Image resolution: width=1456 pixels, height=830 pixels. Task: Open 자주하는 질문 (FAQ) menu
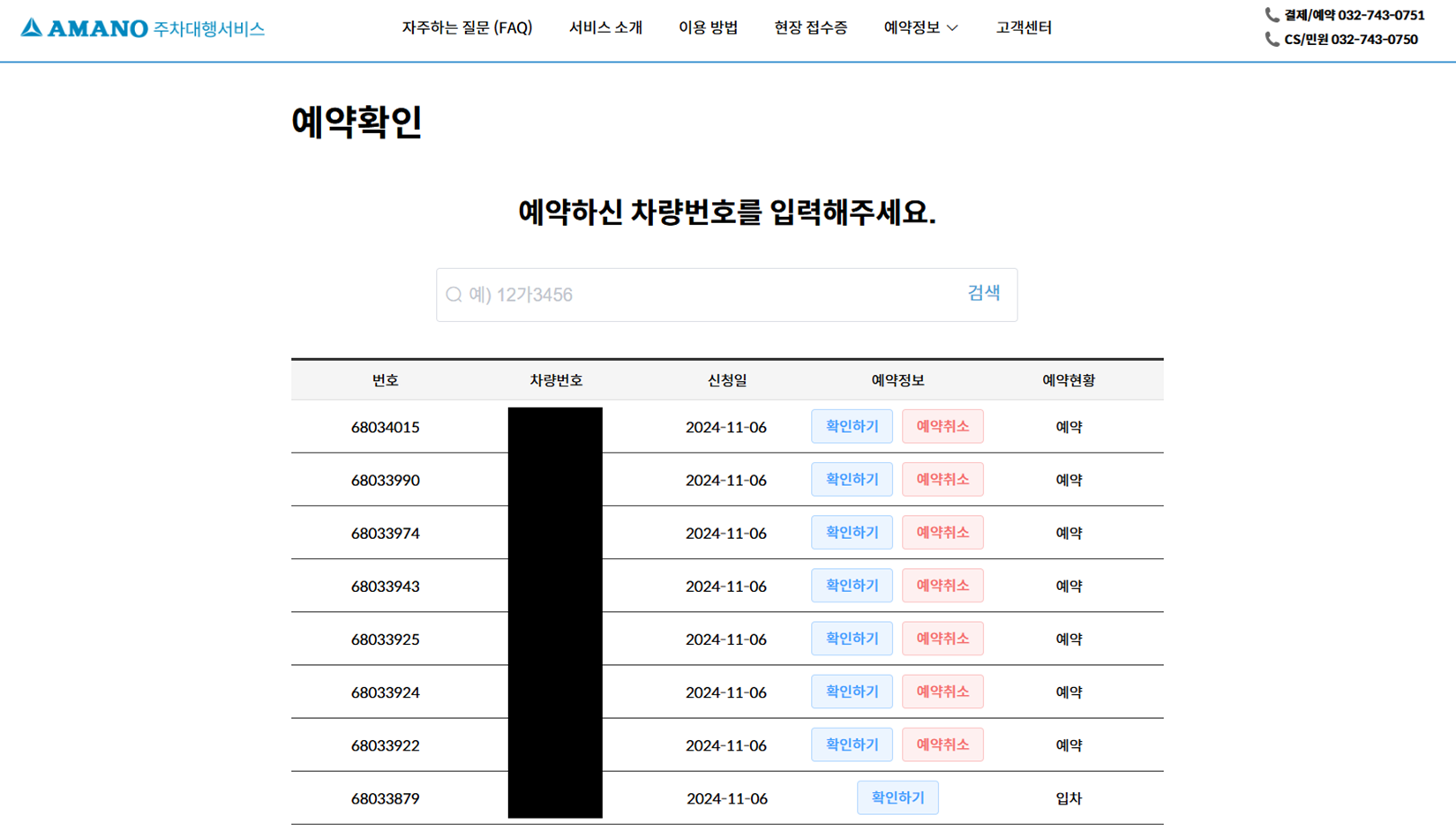(x=467, y=27)
